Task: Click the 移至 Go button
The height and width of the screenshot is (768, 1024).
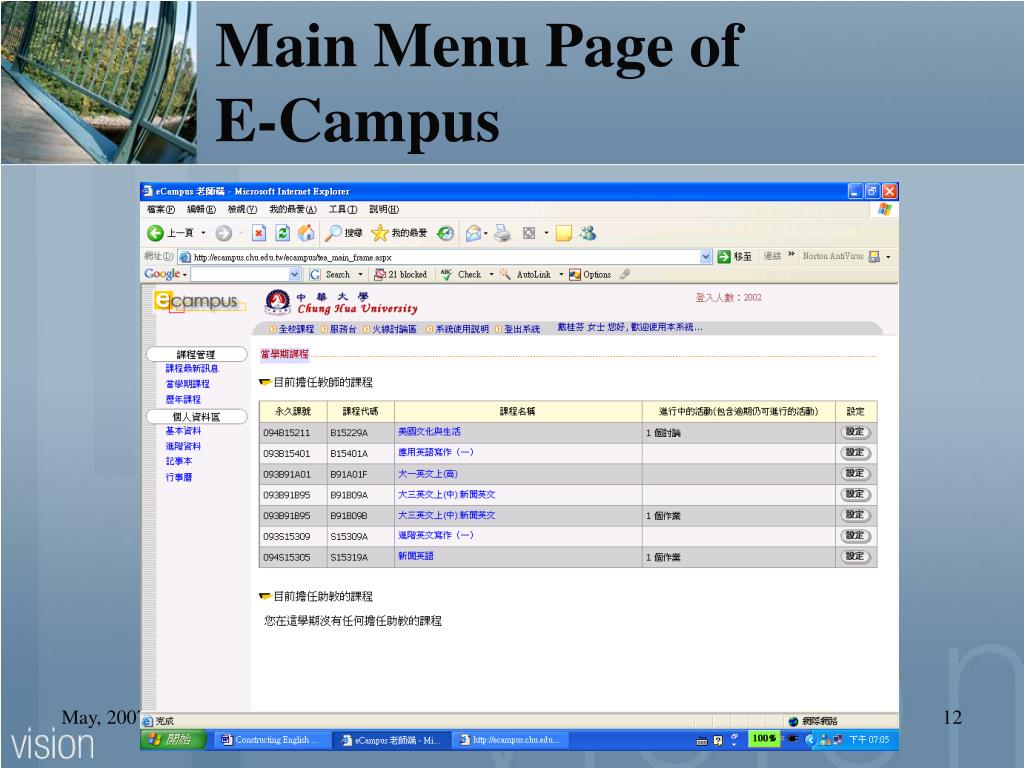Action: click(735, 257)
